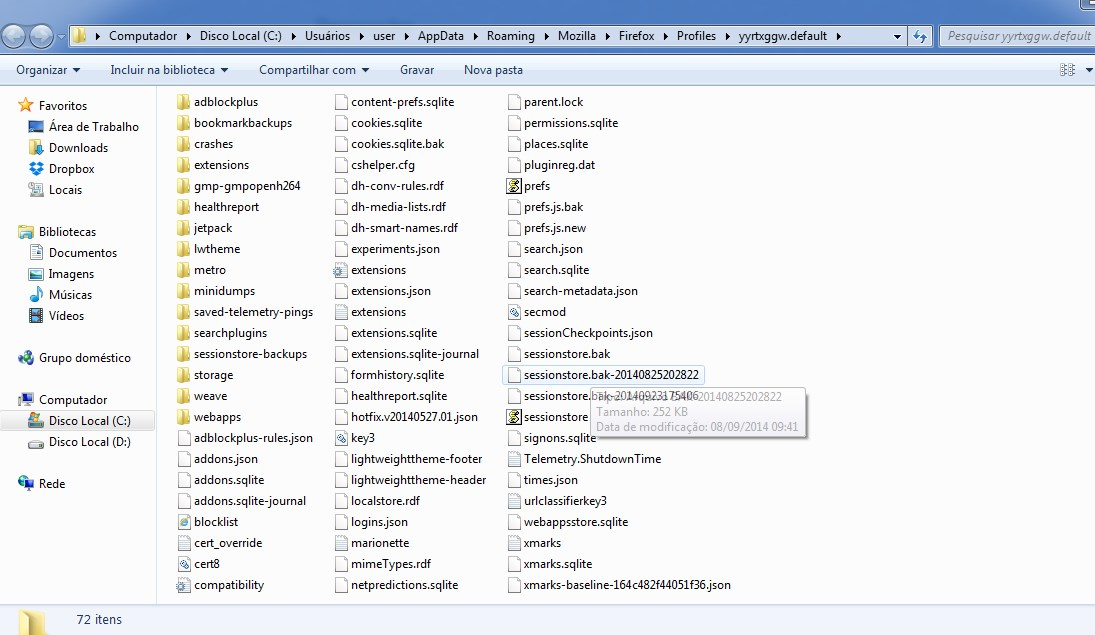
Task: Select Bibliotecas in navigation pane
Action: [67, 231]
